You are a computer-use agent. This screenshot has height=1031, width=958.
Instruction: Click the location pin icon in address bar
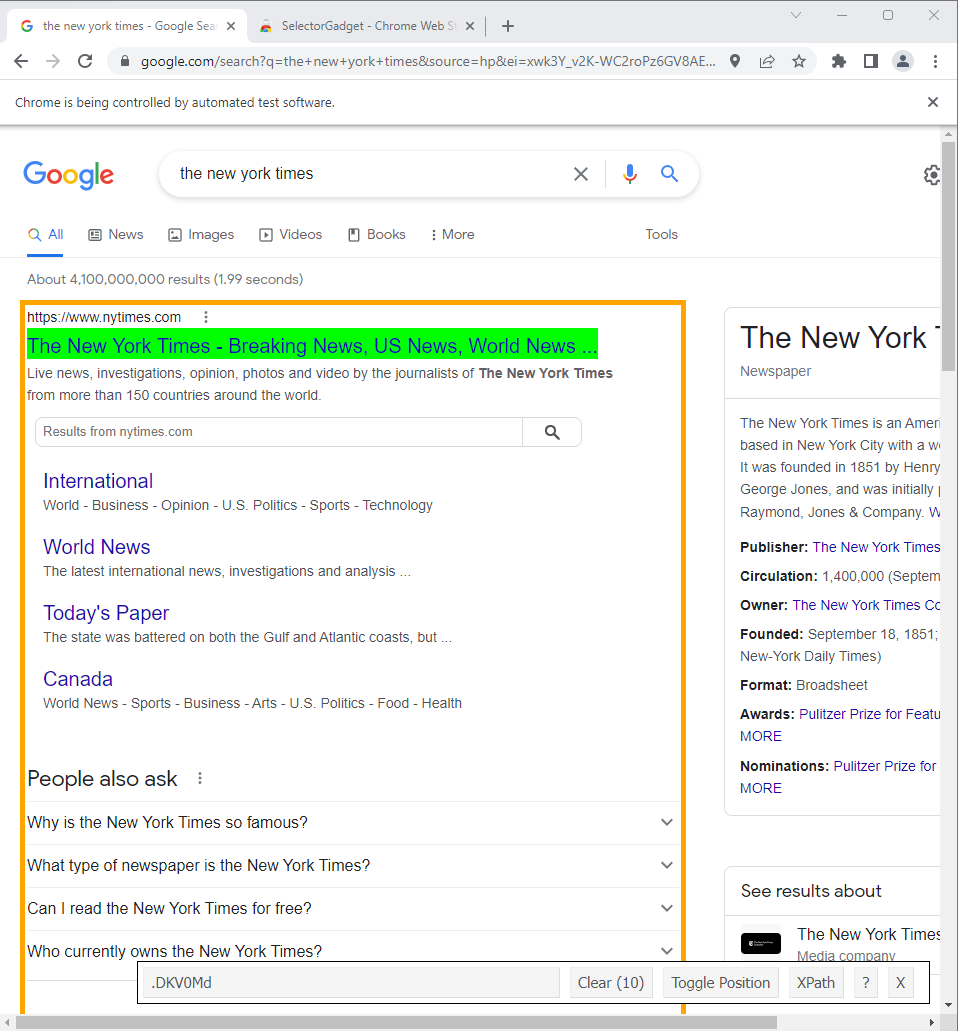735,61
